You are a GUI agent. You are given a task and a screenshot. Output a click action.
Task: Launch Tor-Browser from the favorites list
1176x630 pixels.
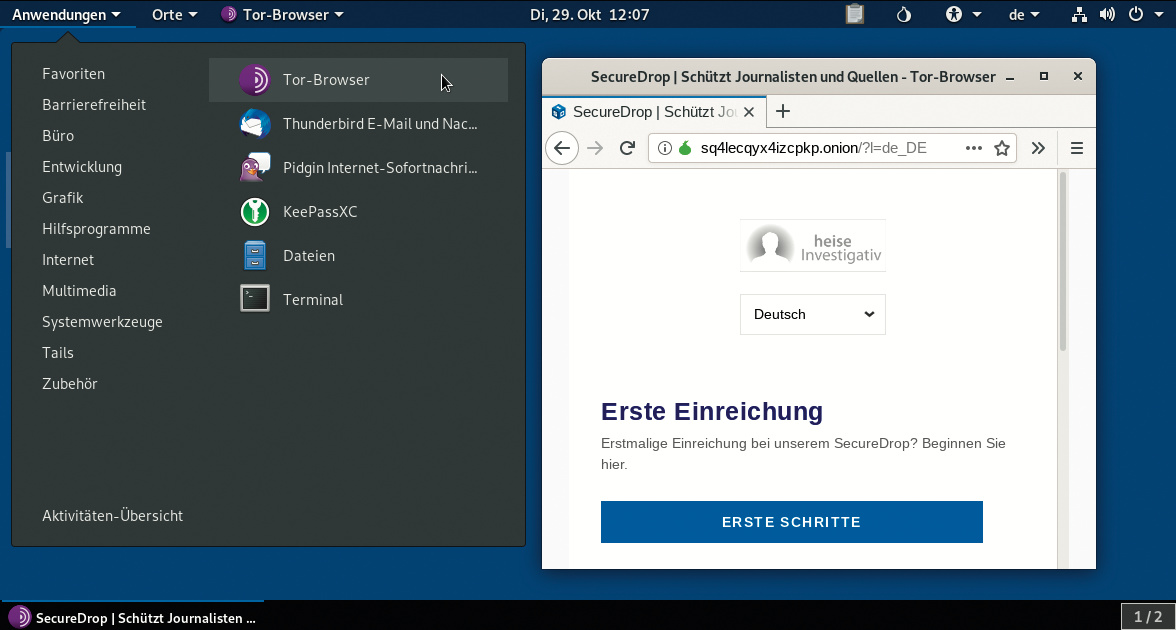358,80
